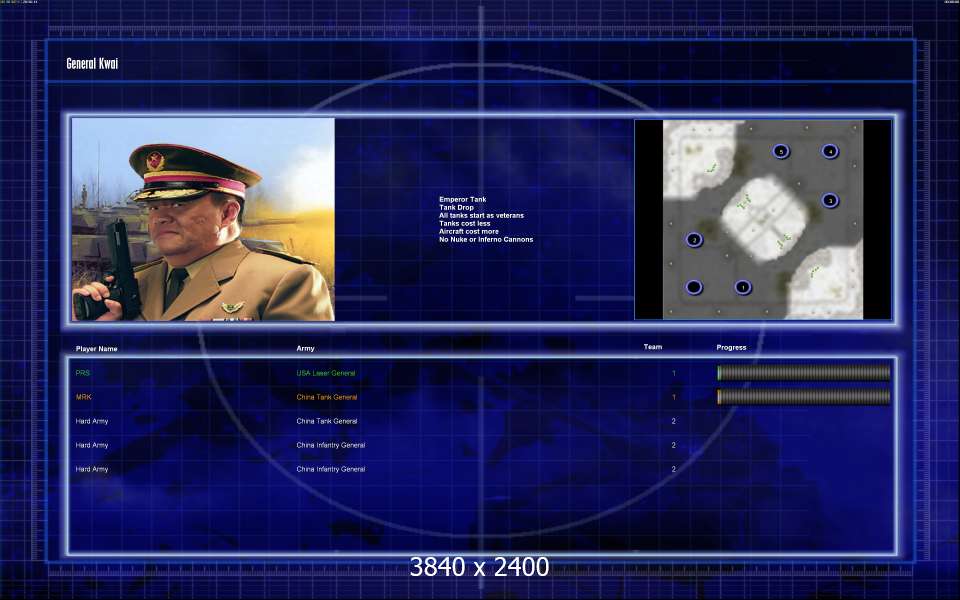Select player name 'PRS'
Screen dimensions: 960x600
coord(83,373)
